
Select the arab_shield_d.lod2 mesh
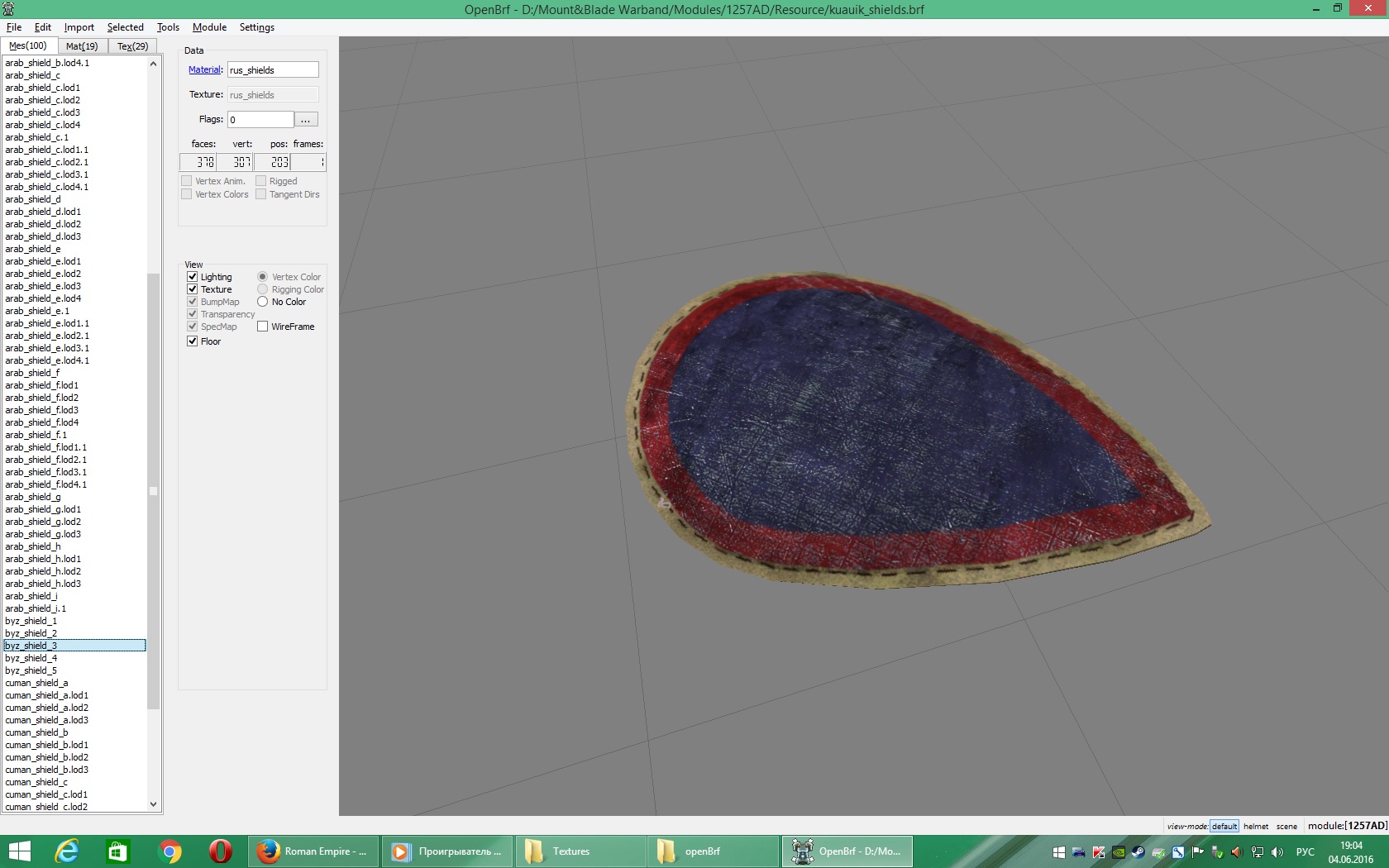(x=74, y=224)
